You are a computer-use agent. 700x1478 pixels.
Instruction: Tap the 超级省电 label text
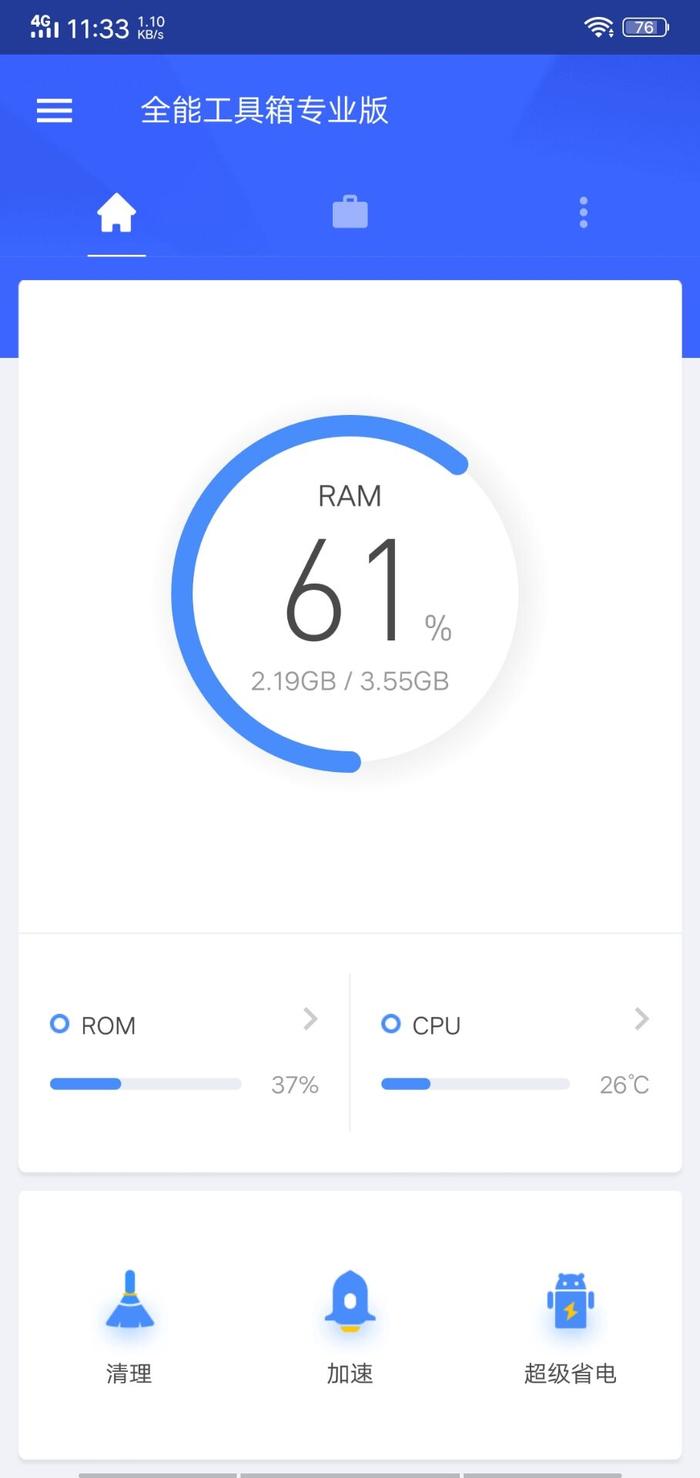coord(570,1374)
